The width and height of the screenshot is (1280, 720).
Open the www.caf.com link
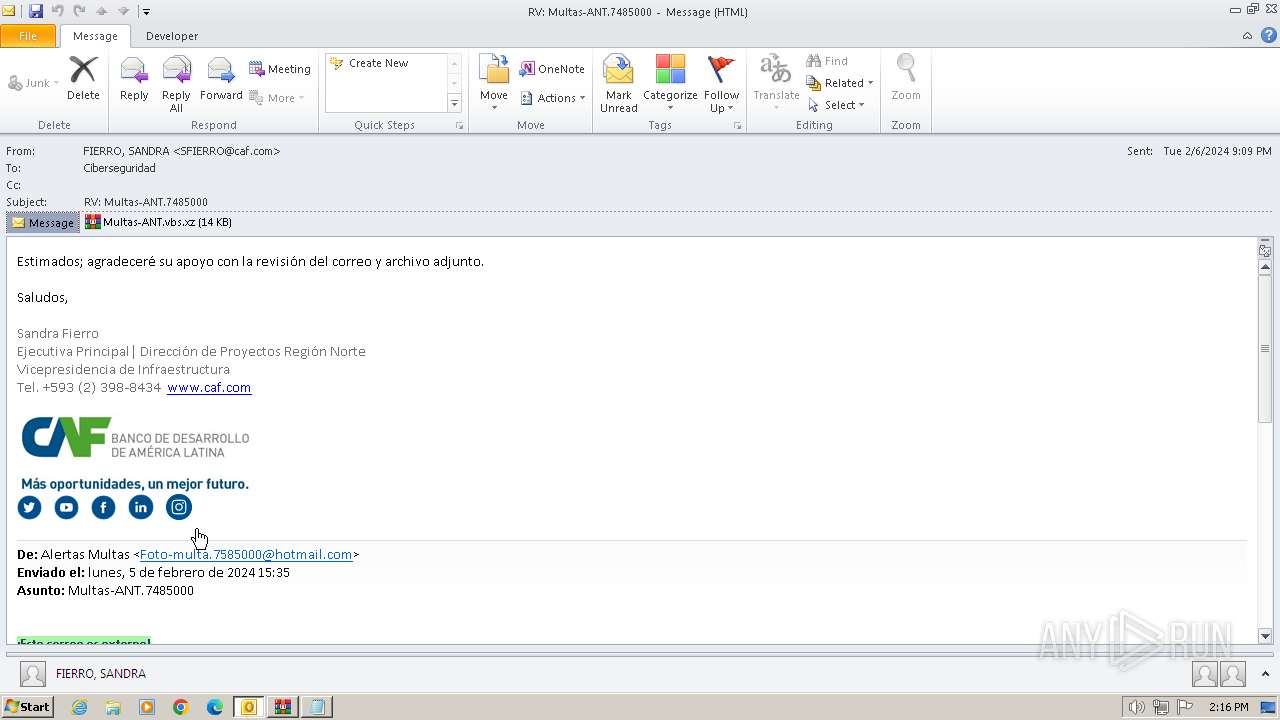coord(209,388)
